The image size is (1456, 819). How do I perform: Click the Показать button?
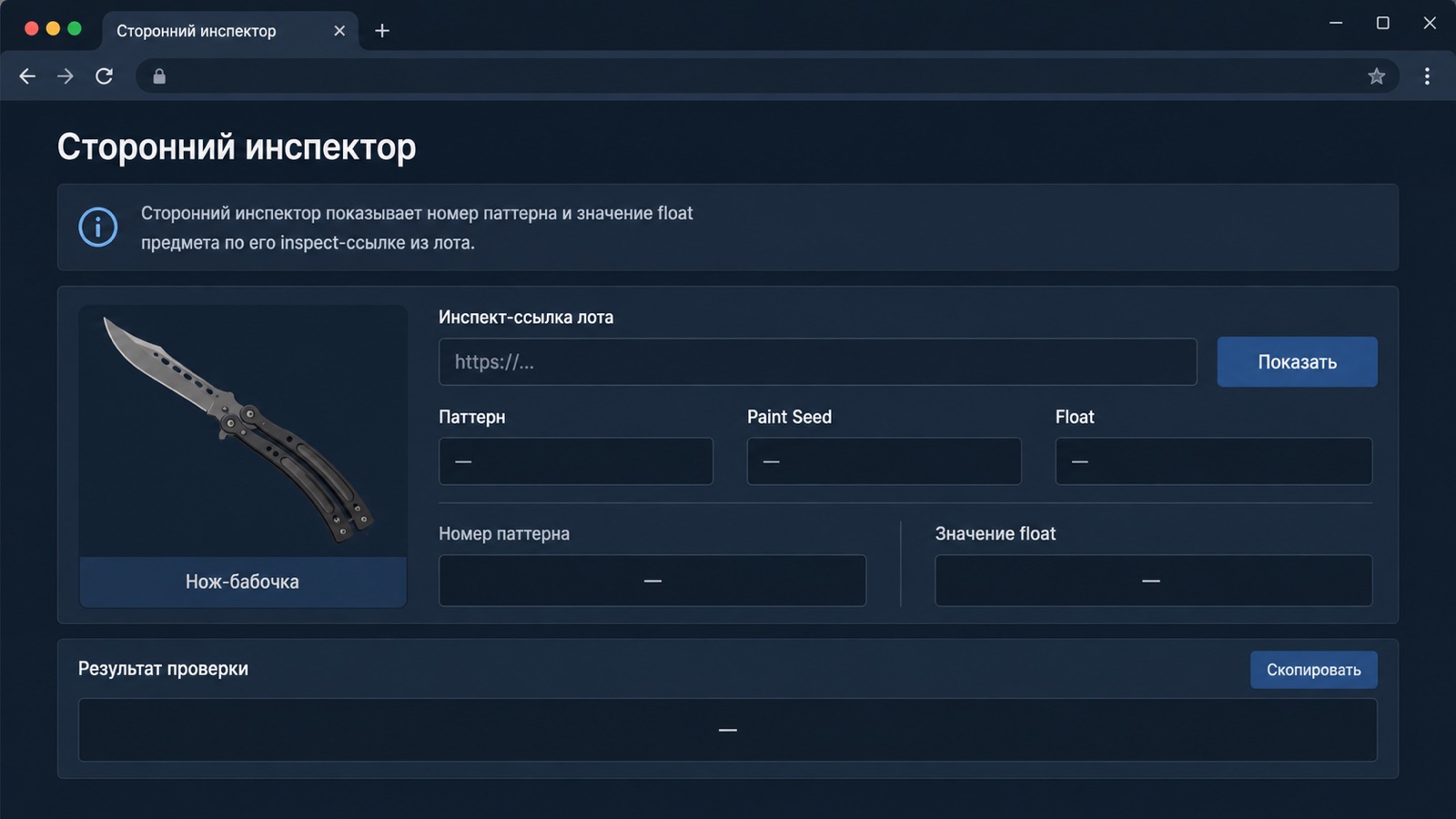(x=1297, y=362)
